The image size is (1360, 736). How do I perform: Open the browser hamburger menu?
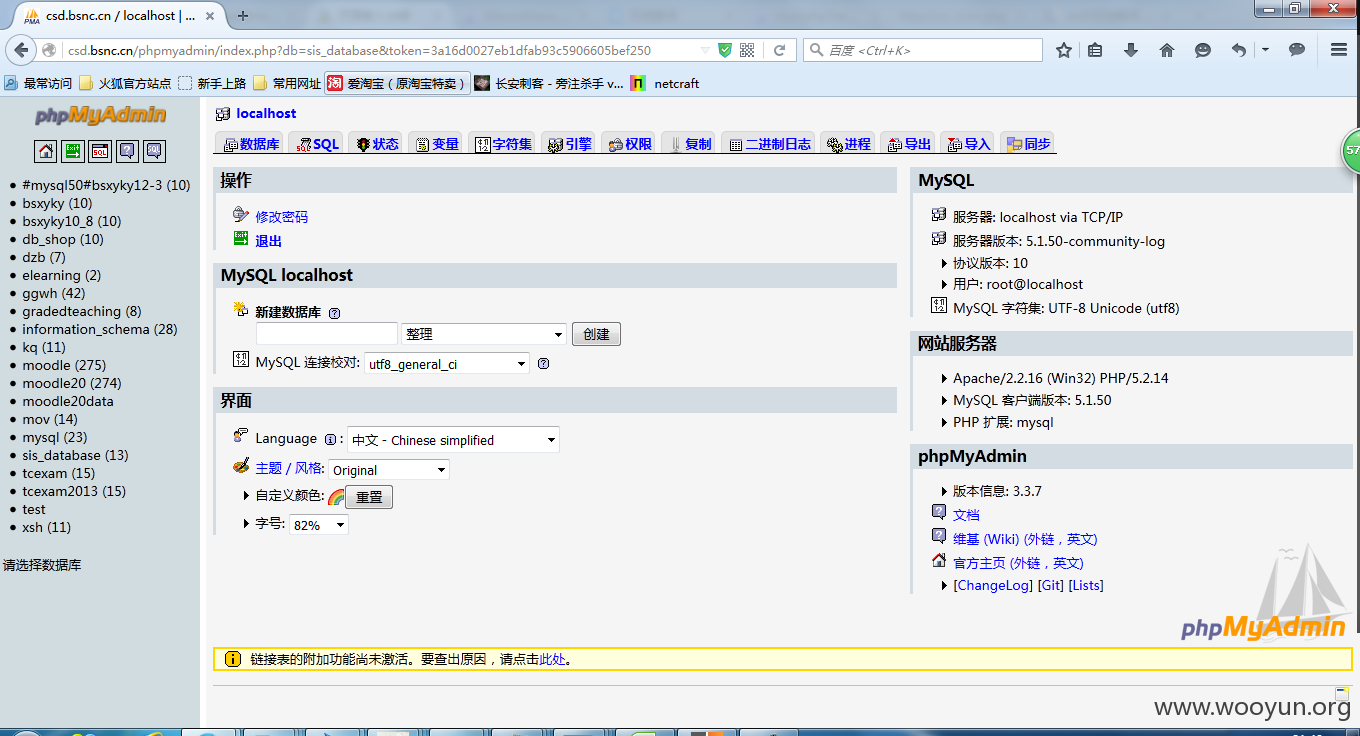(x=1339, y=50)
